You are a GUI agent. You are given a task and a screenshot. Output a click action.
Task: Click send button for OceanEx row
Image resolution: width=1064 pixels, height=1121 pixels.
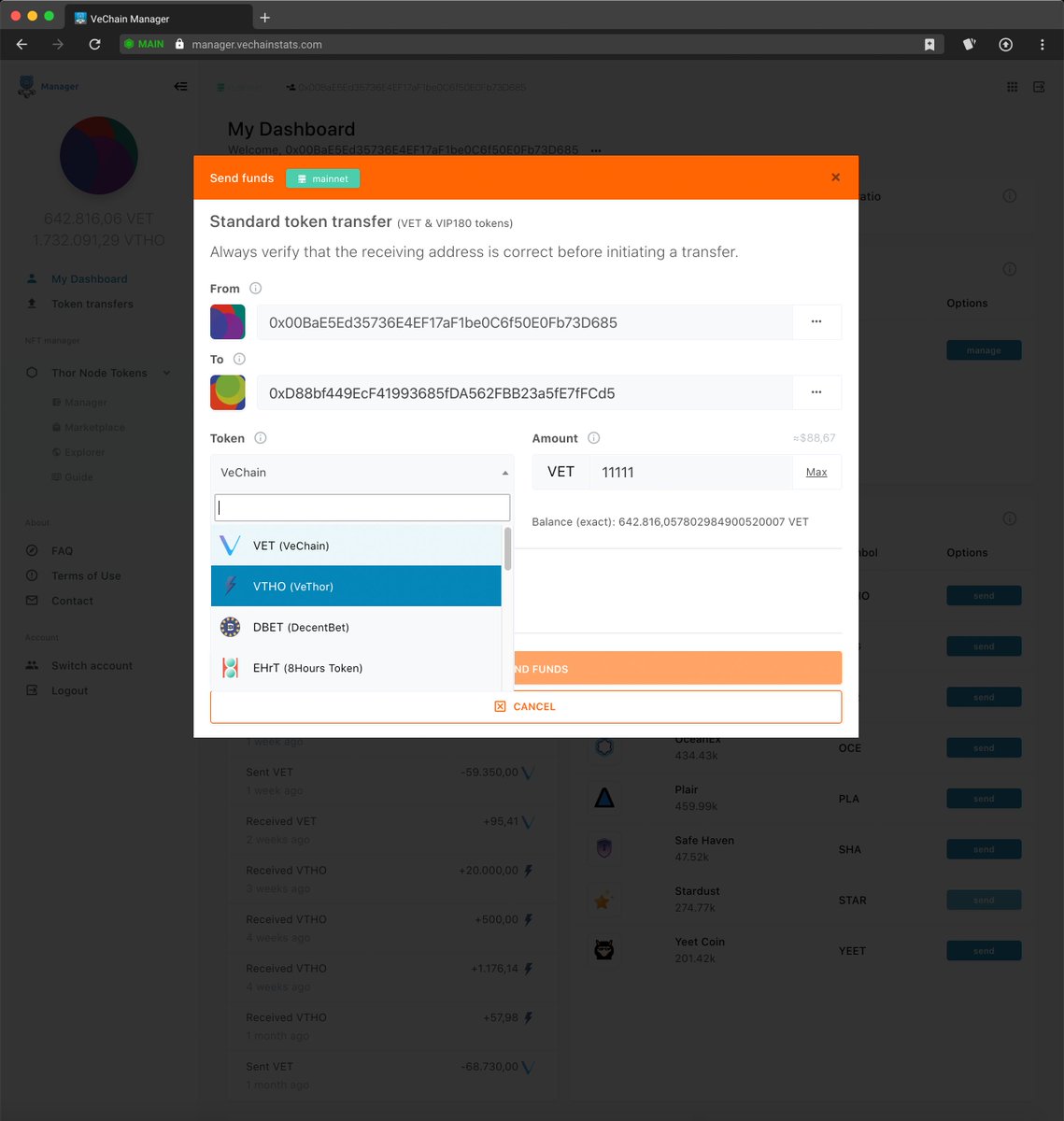pyautogui.click(x=984, y=748)
